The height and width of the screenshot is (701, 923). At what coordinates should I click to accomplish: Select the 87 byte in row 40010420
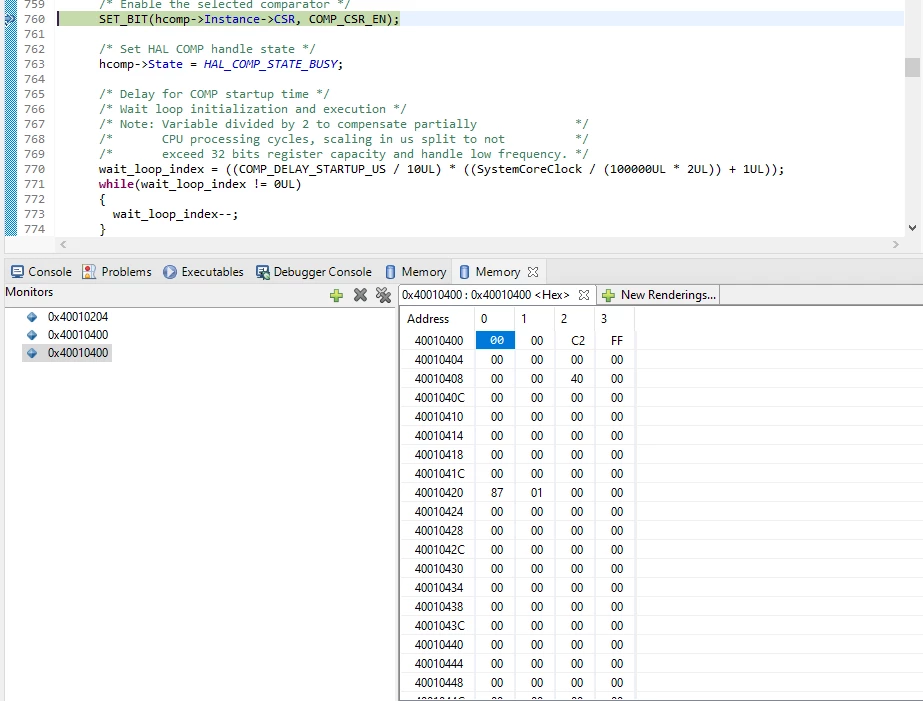[497, 493]
